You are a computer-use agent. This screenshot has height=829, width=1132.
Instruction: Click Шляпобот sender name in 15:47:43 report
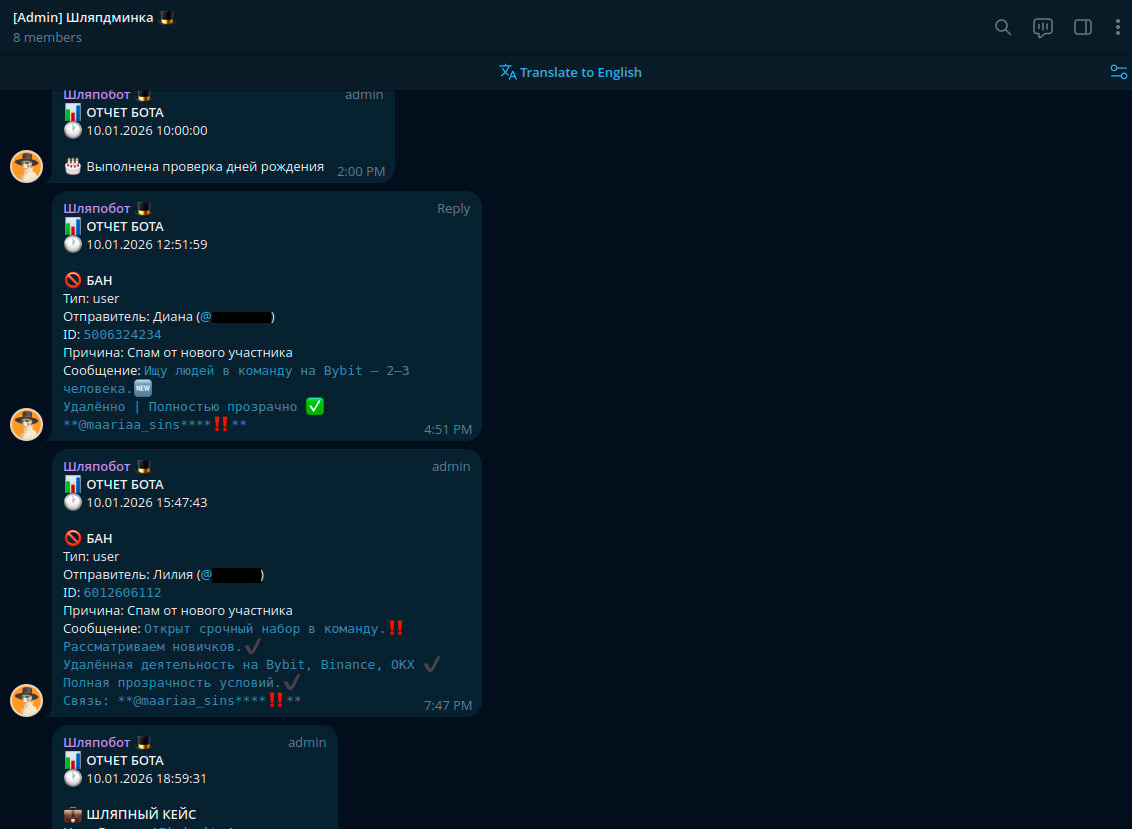(x=97, y=467)
